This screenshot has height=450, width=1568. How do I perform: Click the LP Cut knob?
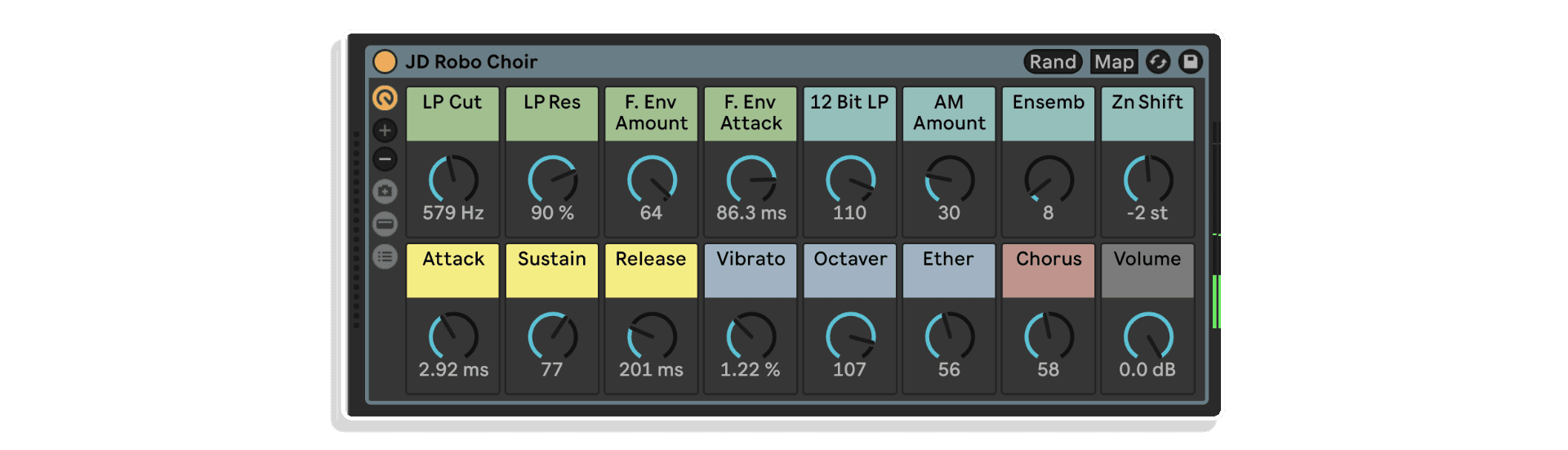pyautogui.click(x=453, y=179)
